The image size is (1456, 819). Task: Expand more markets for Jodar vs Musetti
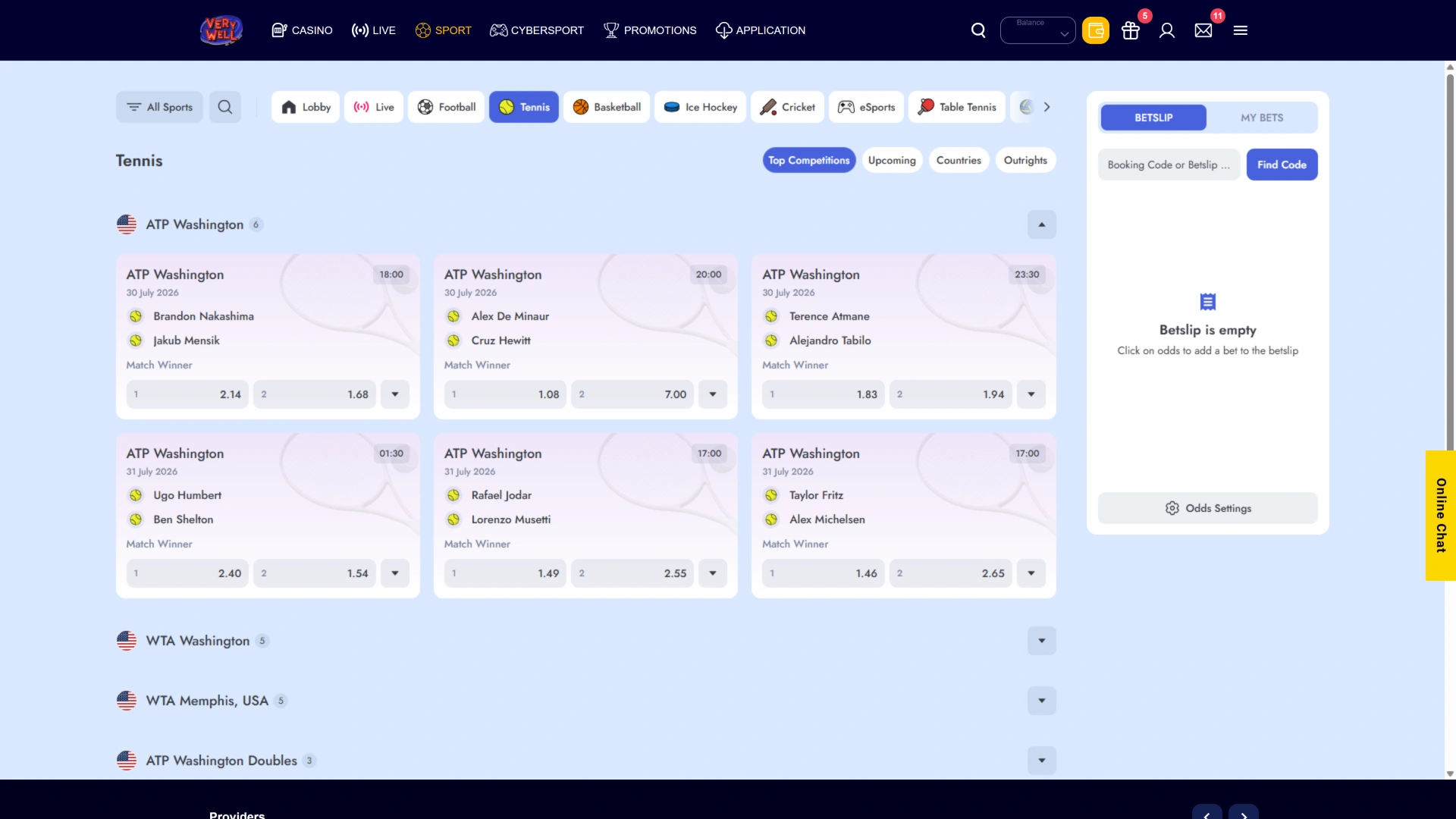pyautogui.click(x=713, y=573)
